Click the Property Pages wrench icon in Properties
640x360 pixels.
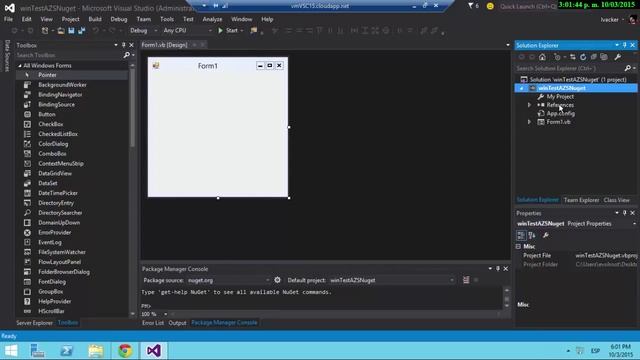[x=546, y=236]
